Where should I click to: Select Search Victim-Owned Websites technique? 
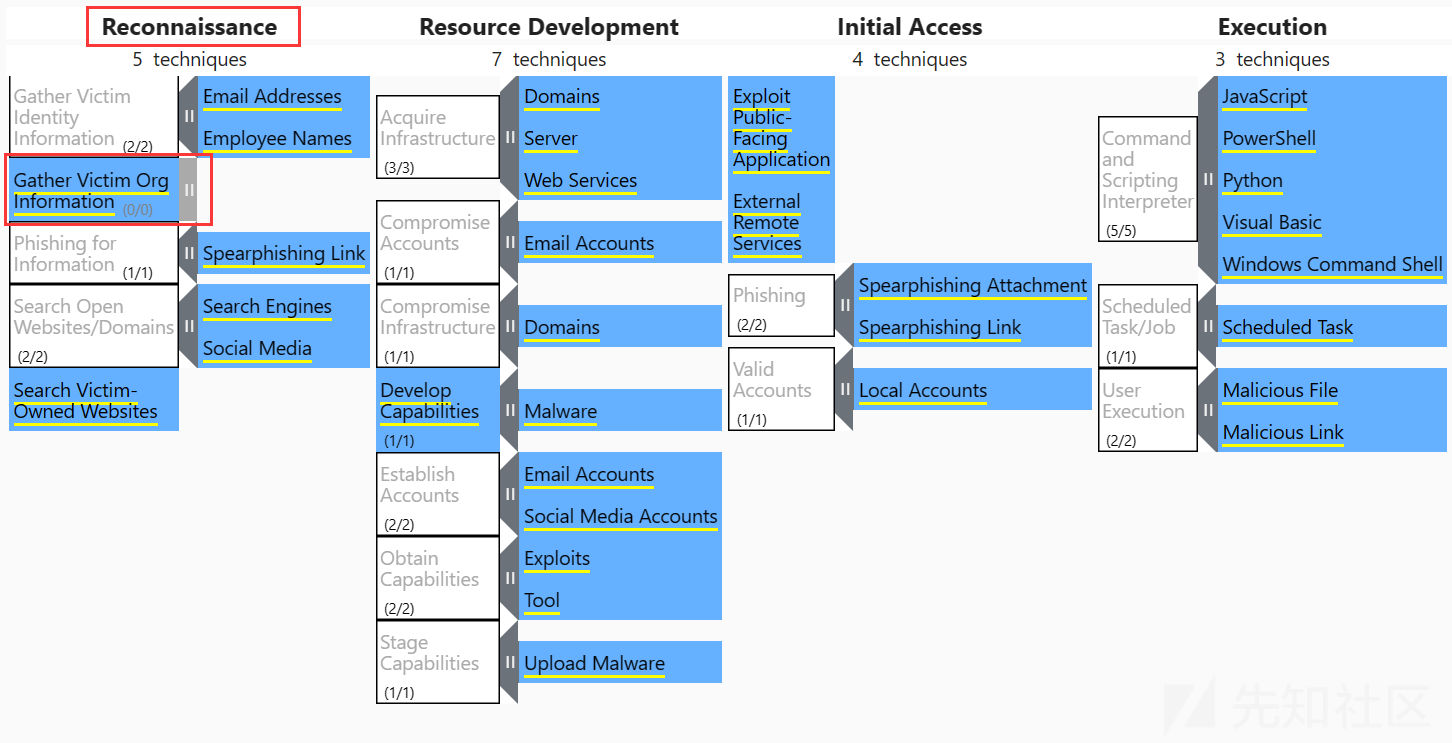(94, 400)
